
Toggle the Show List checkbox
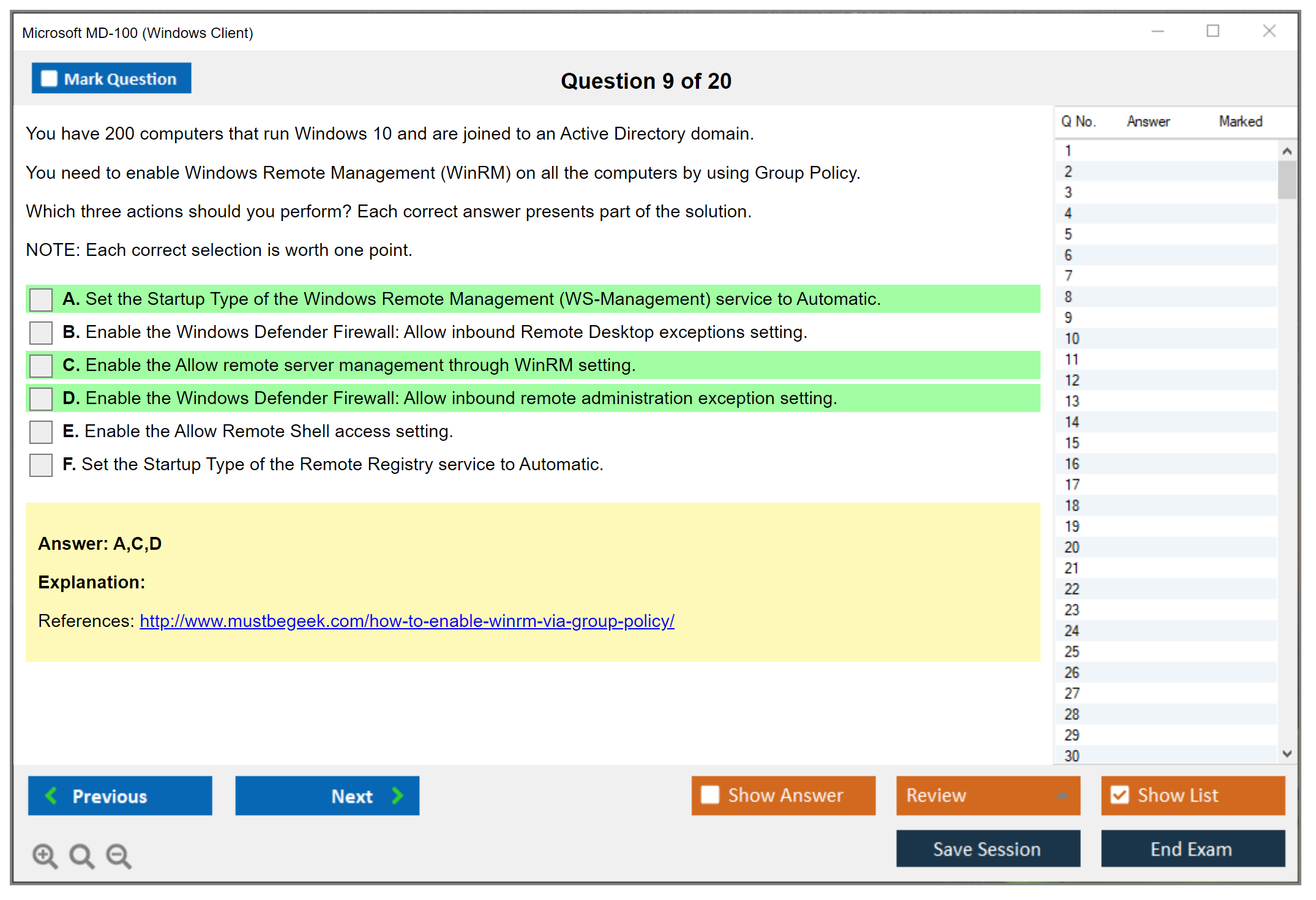(1120, 795)
